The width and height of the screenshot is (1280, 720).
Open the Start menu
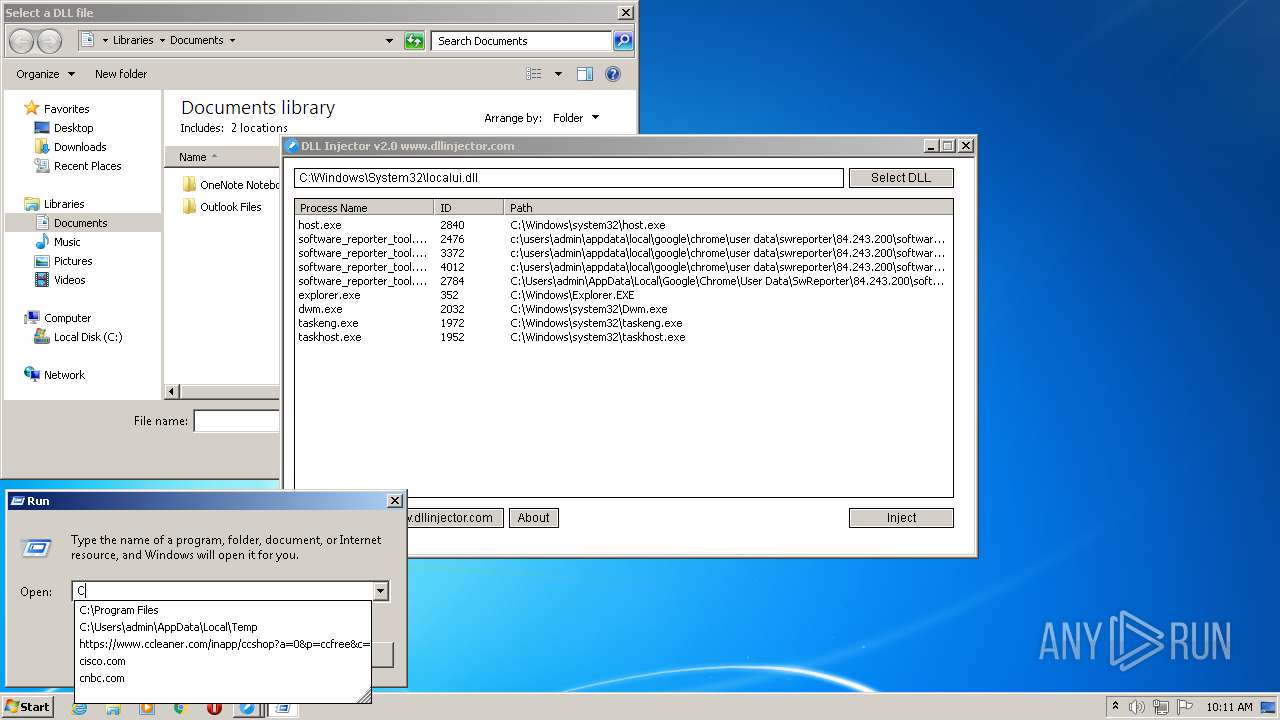[27, 707]
